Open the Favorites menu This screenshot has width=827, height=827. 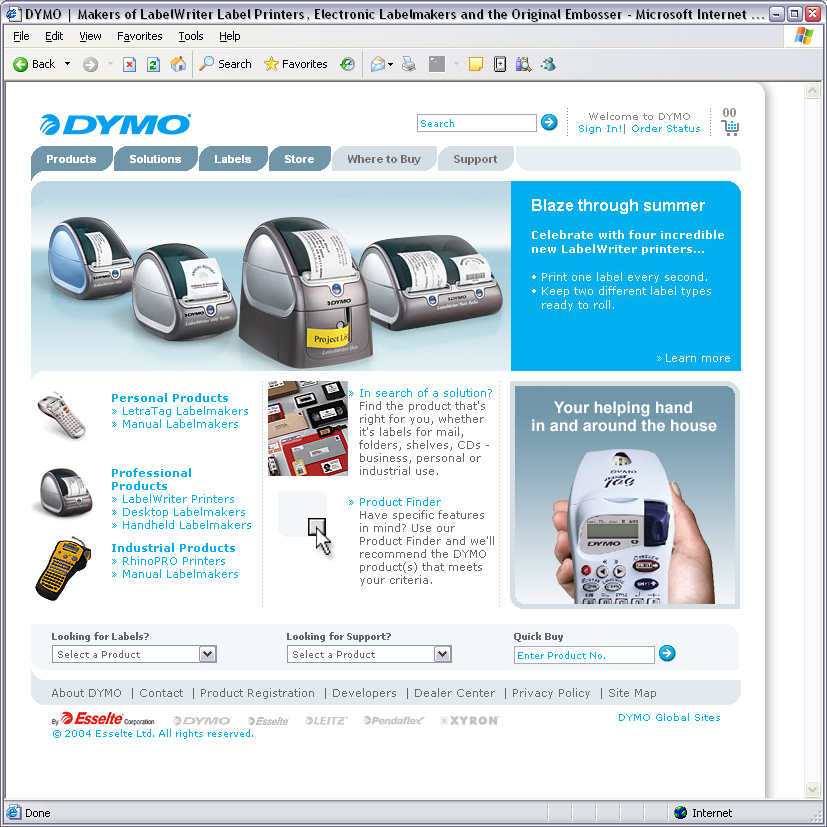coord(140,36)
